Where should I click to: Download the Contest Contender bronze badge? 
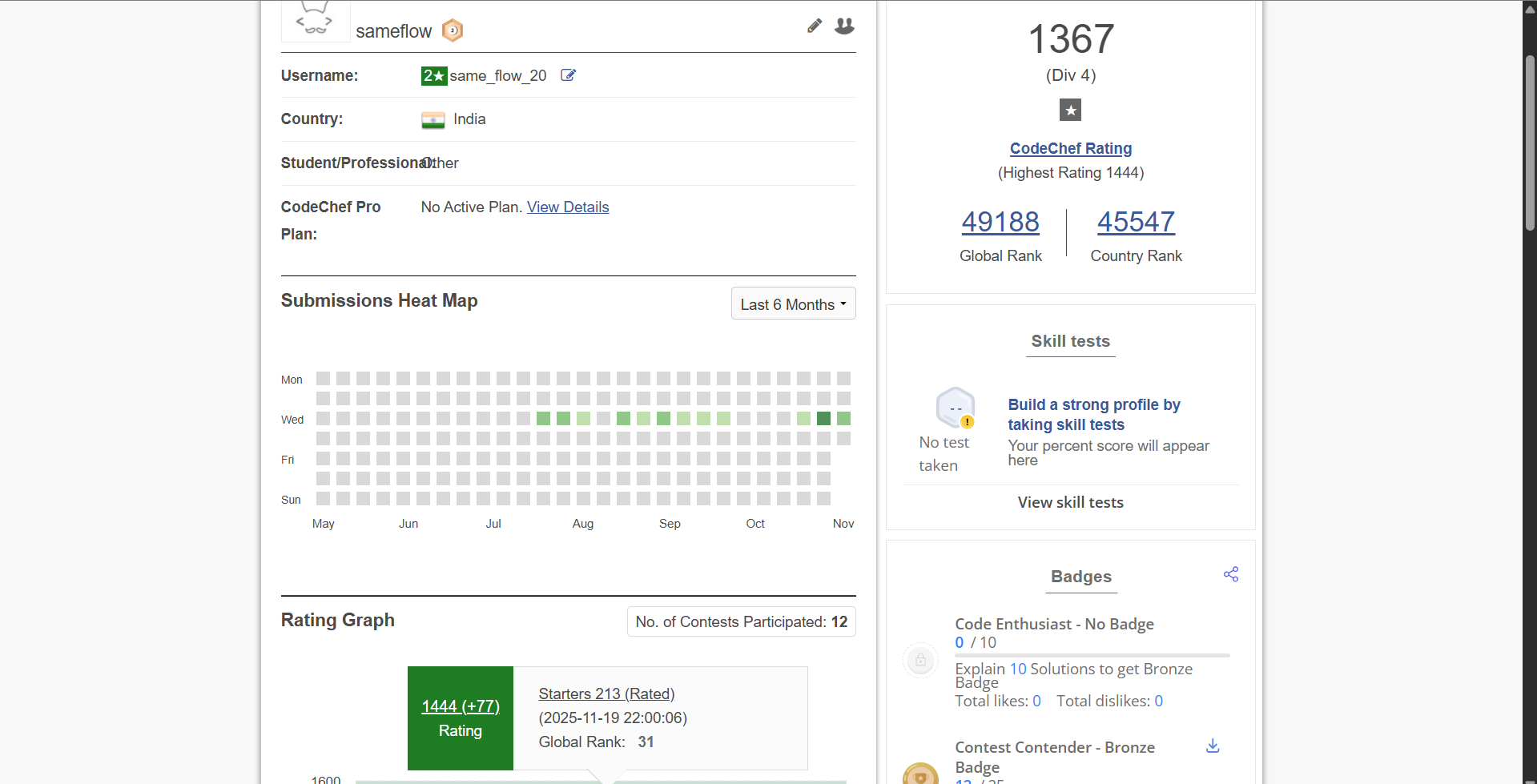pos(1213,746)
